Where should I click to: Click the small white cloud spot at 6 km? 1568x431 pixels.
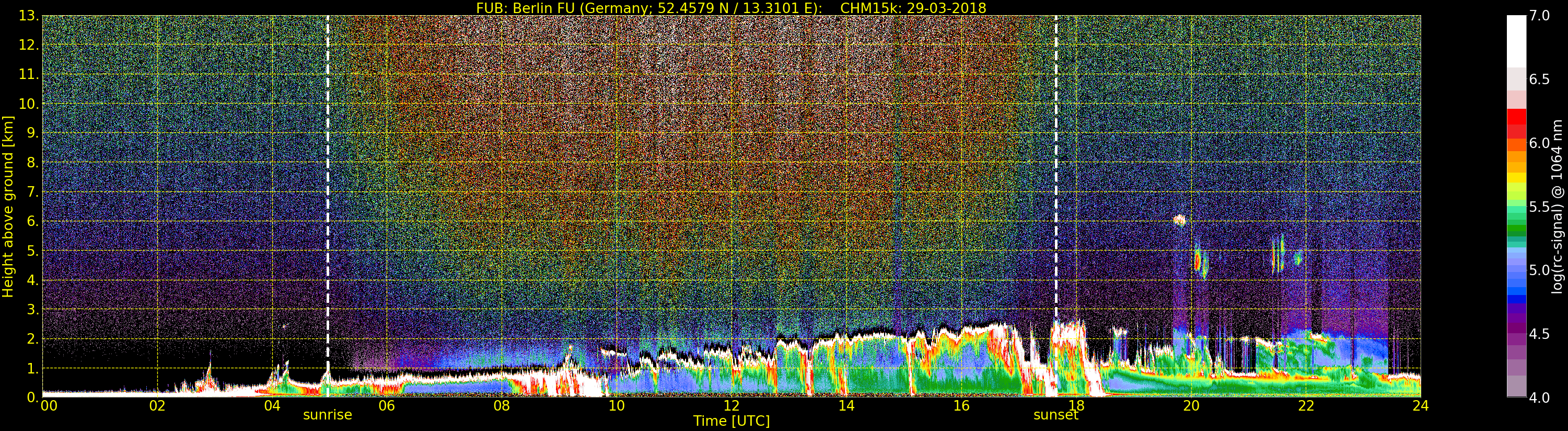click(x=1179, y=220)
